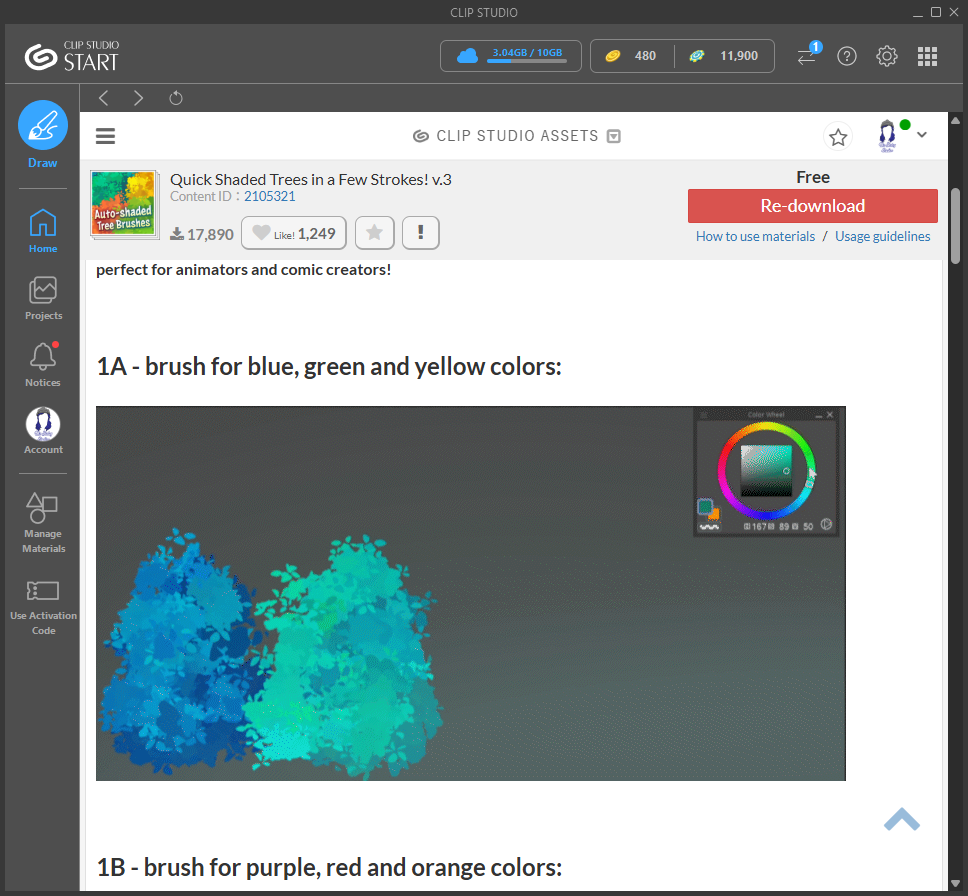Screen dimensions: 968x896
Task: Open Use Activation Code
Action: (43, 608)
